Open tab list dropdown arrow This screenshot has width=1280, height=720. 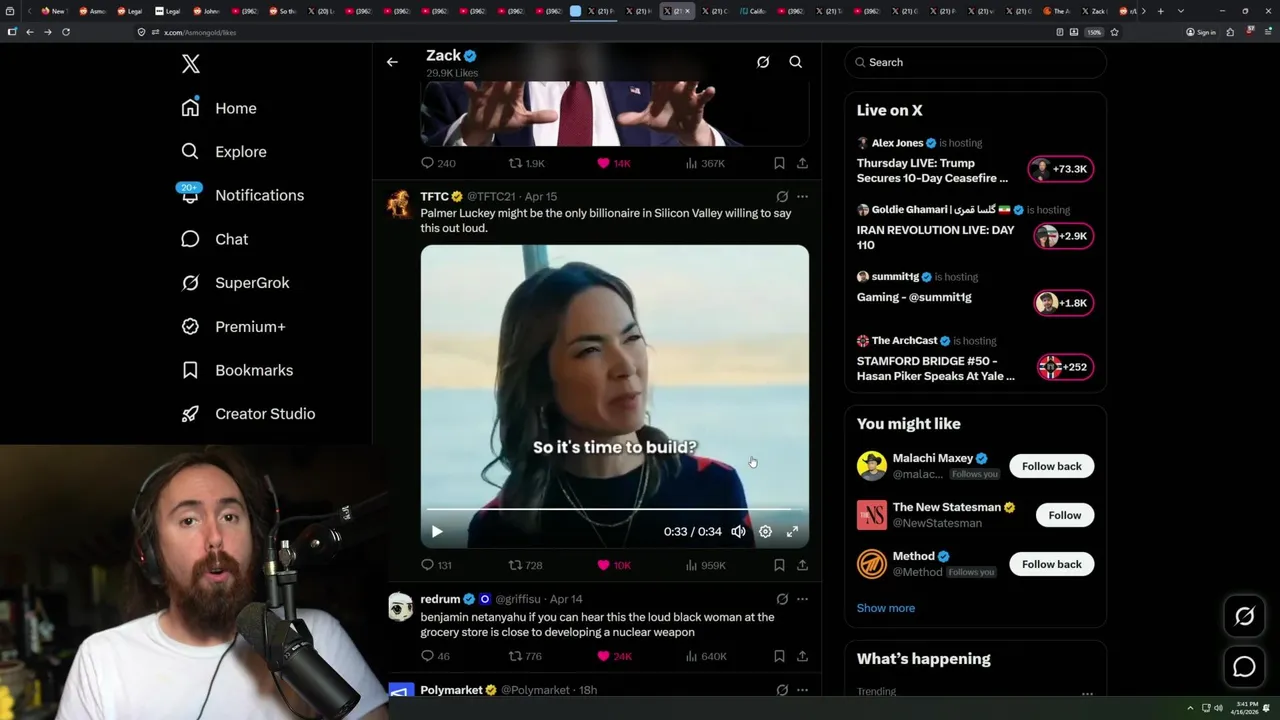coord(1181,11)
